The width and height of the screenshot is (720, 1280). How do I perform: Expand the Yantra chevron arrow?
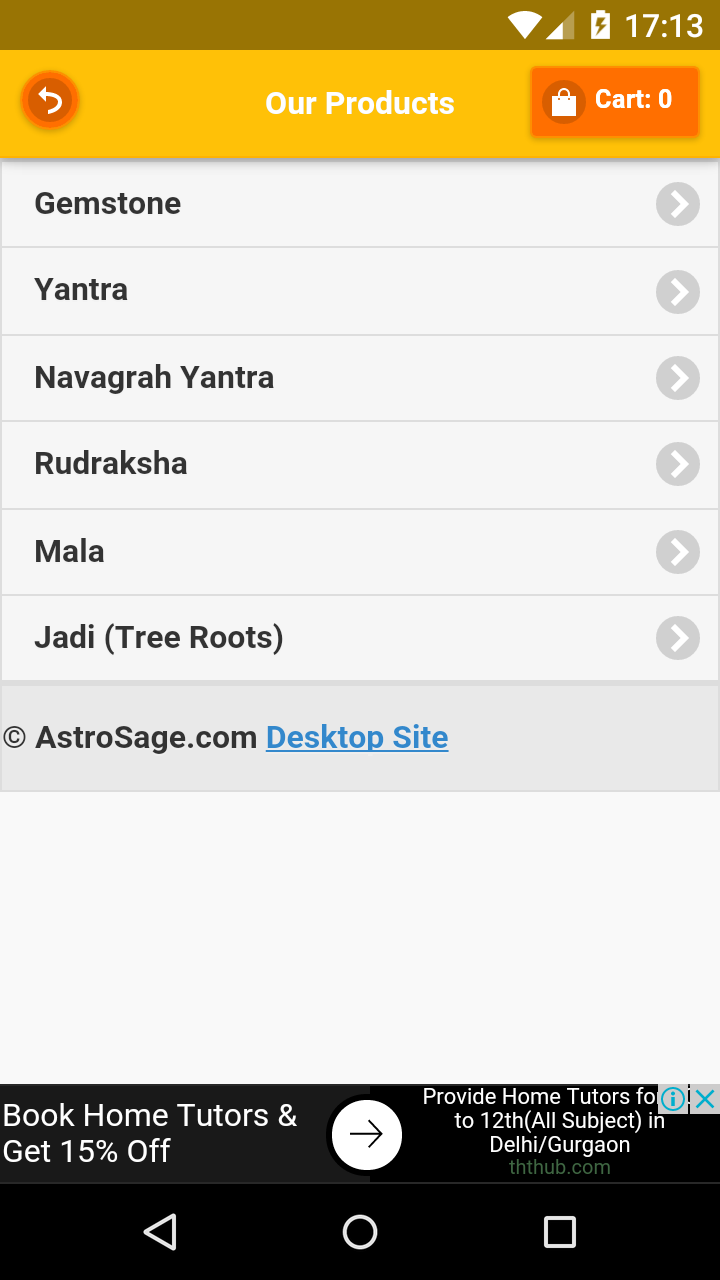pos(678,291)
